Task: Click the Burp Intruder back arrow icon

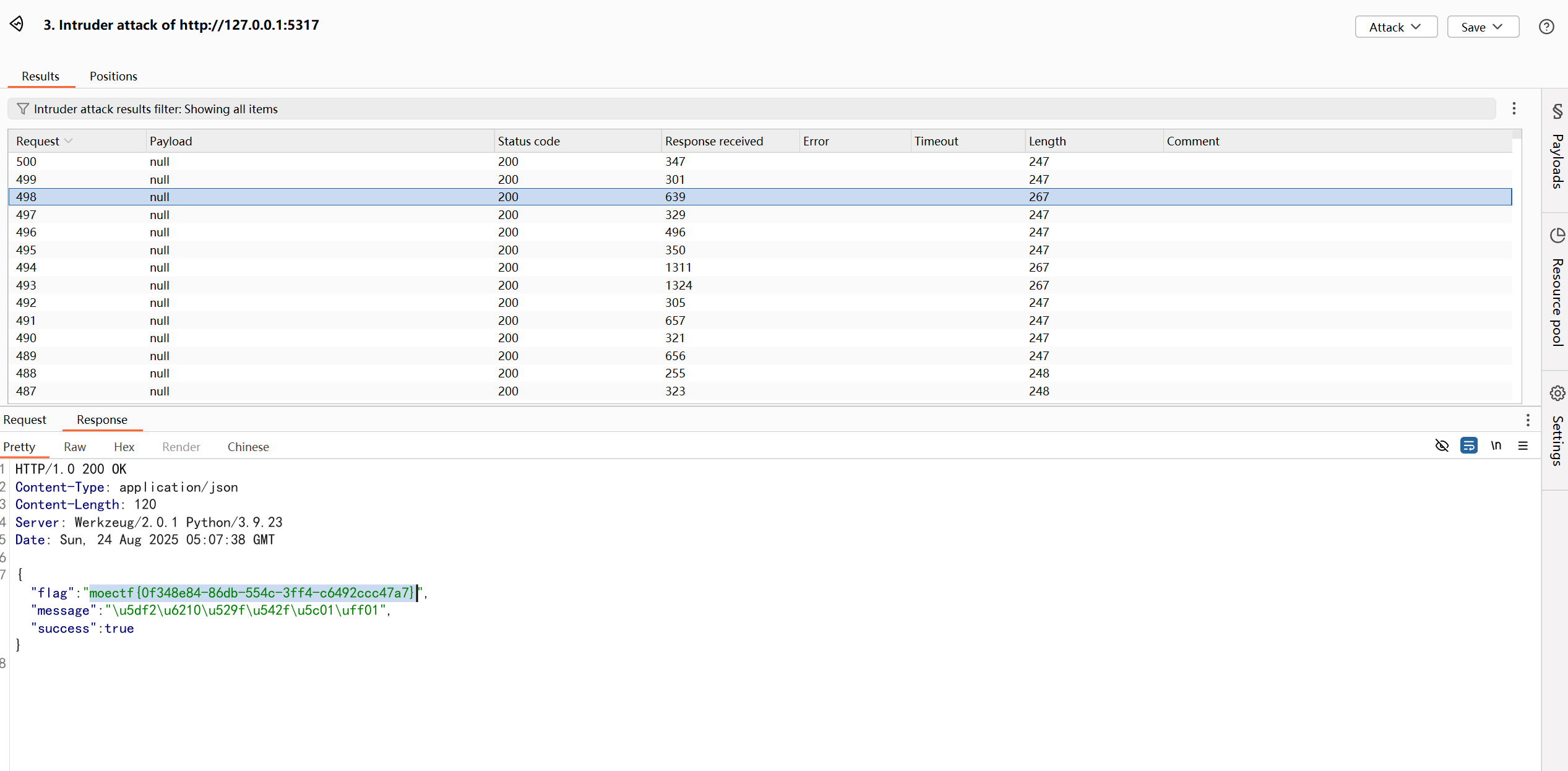Action: [x=17, y=24]
